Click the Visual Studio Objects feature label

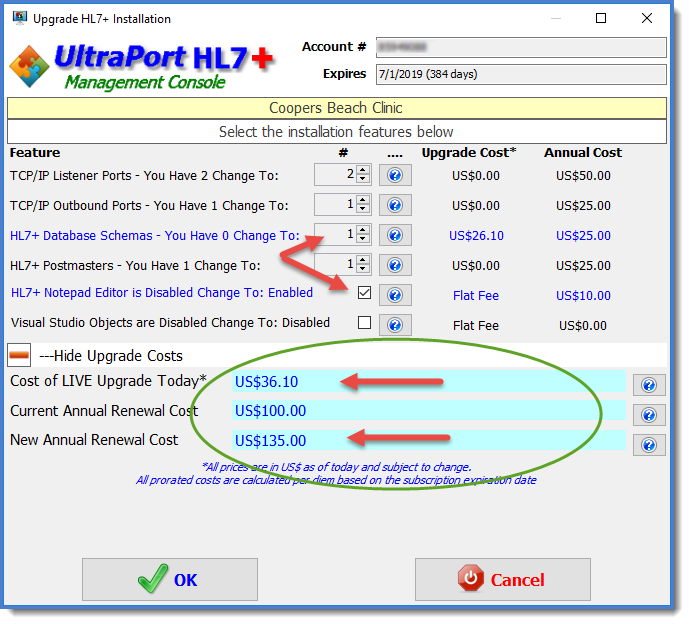click(x=170, y=323)
